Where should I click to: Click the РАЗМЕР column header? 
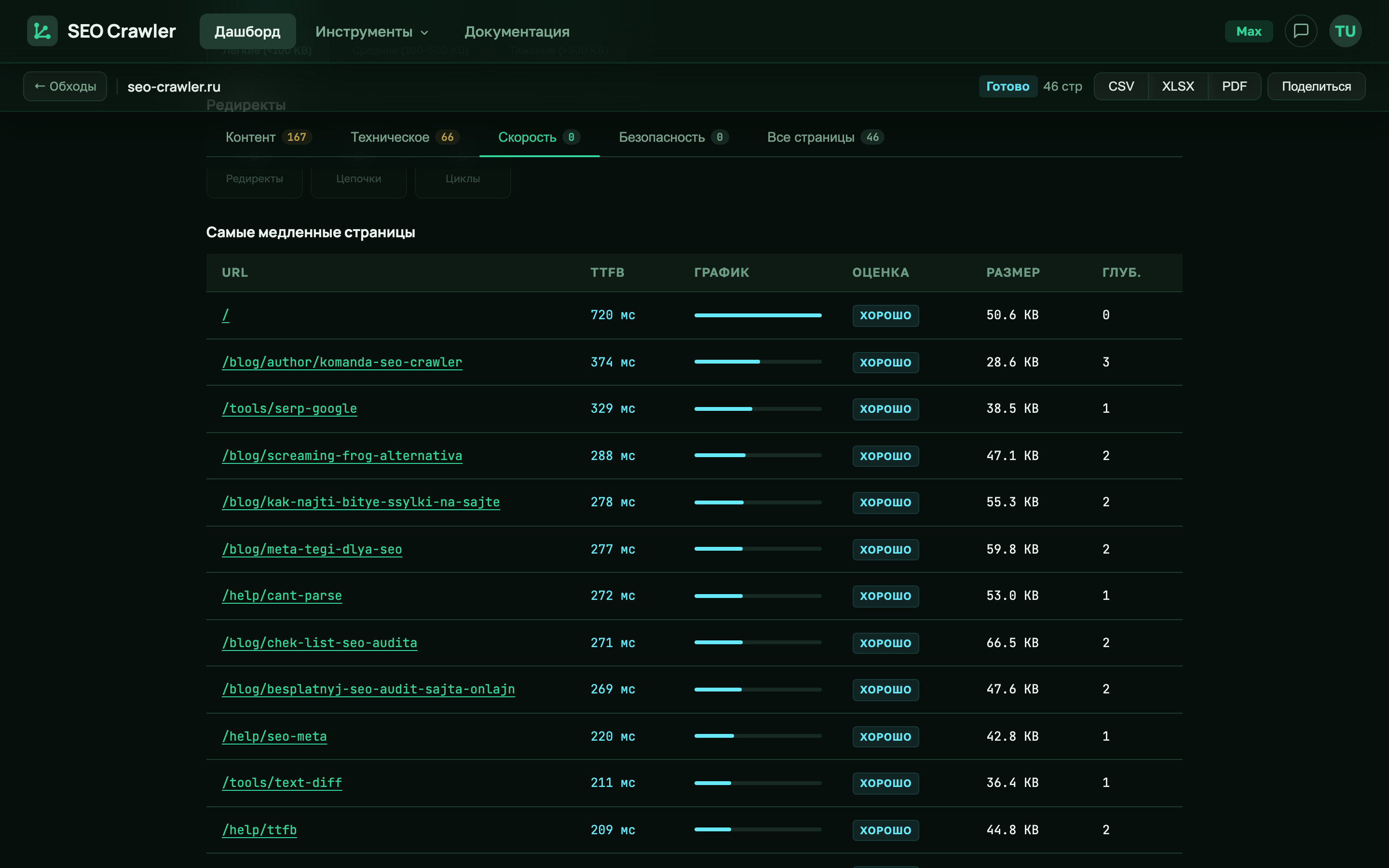(1013, 272)
